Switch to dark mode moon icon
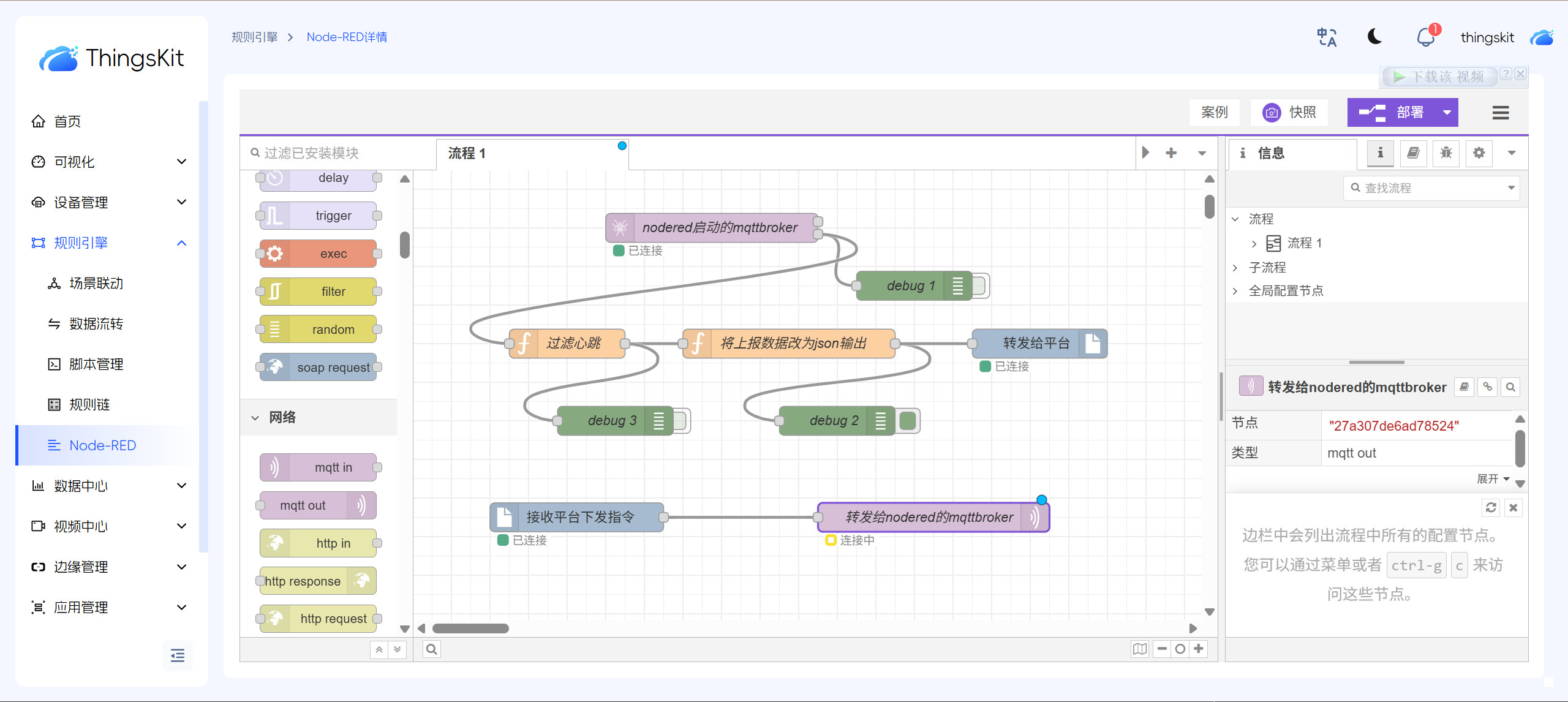 (1375, 37)
